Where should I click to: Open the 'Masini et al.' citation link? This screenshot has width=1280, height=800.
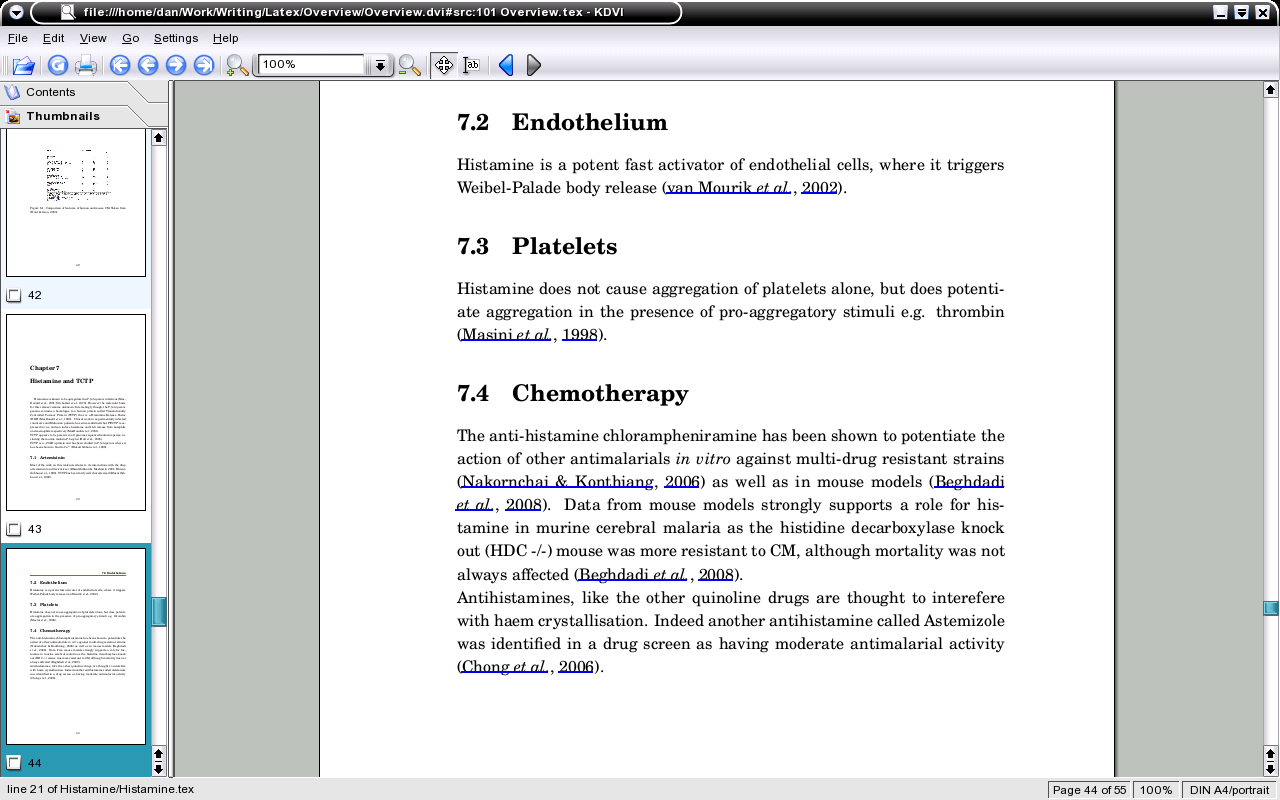coord(506,334)
